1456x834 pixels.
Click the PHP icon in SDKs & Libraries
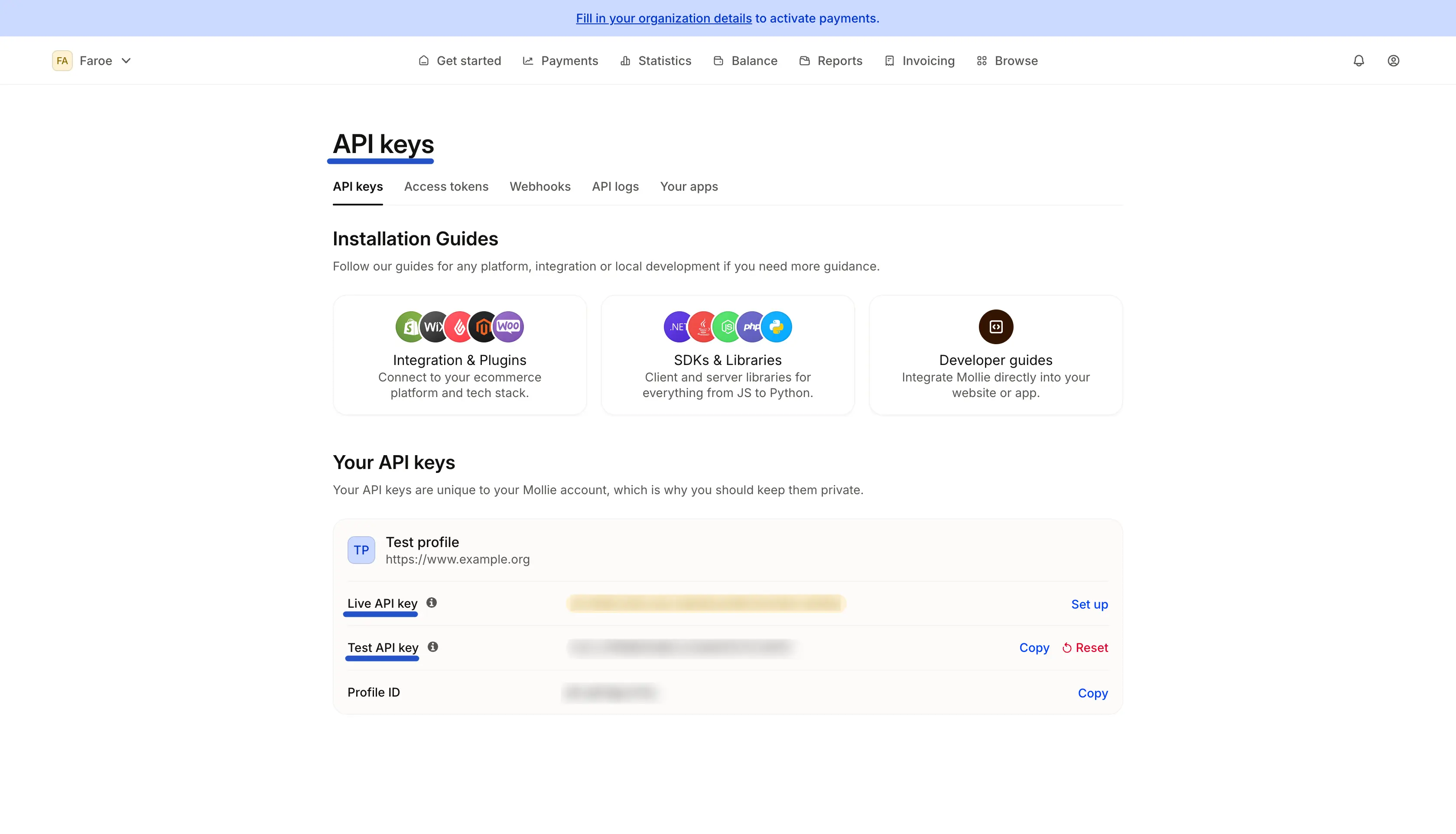(751, 326)
